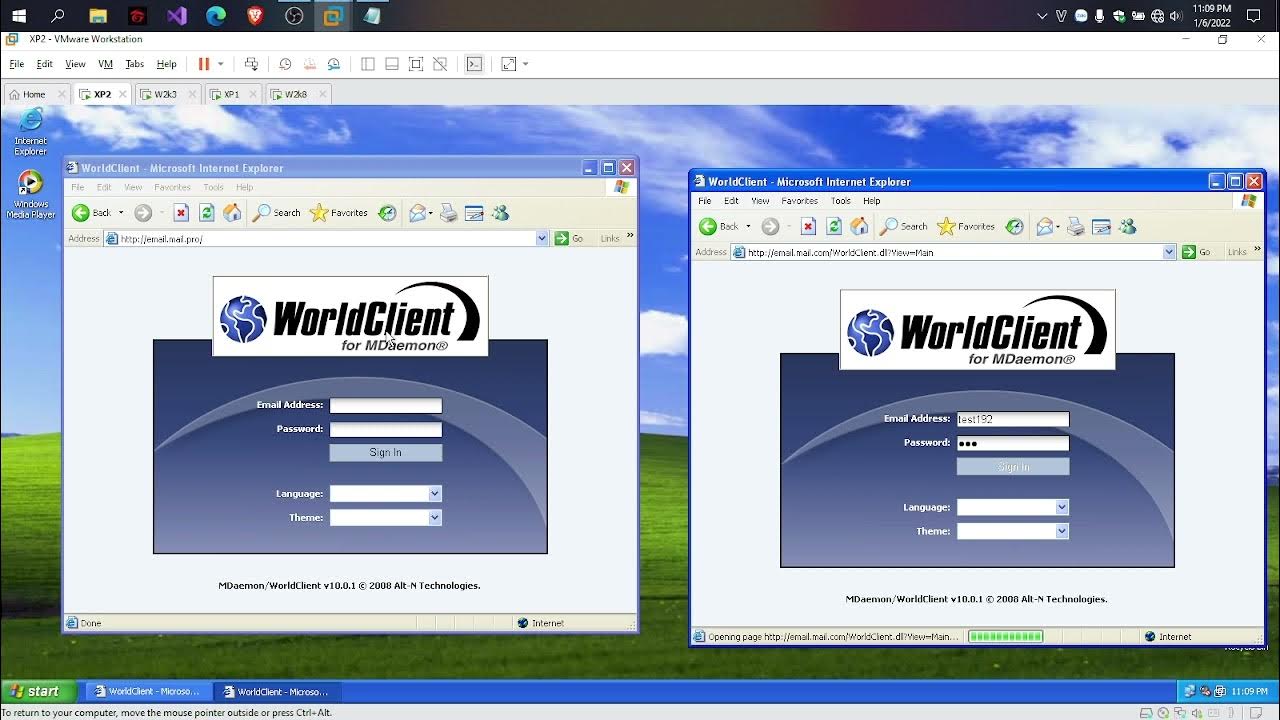Click page loading progress bar in right IE
1280x720 pixels.
pos(1005,637)
